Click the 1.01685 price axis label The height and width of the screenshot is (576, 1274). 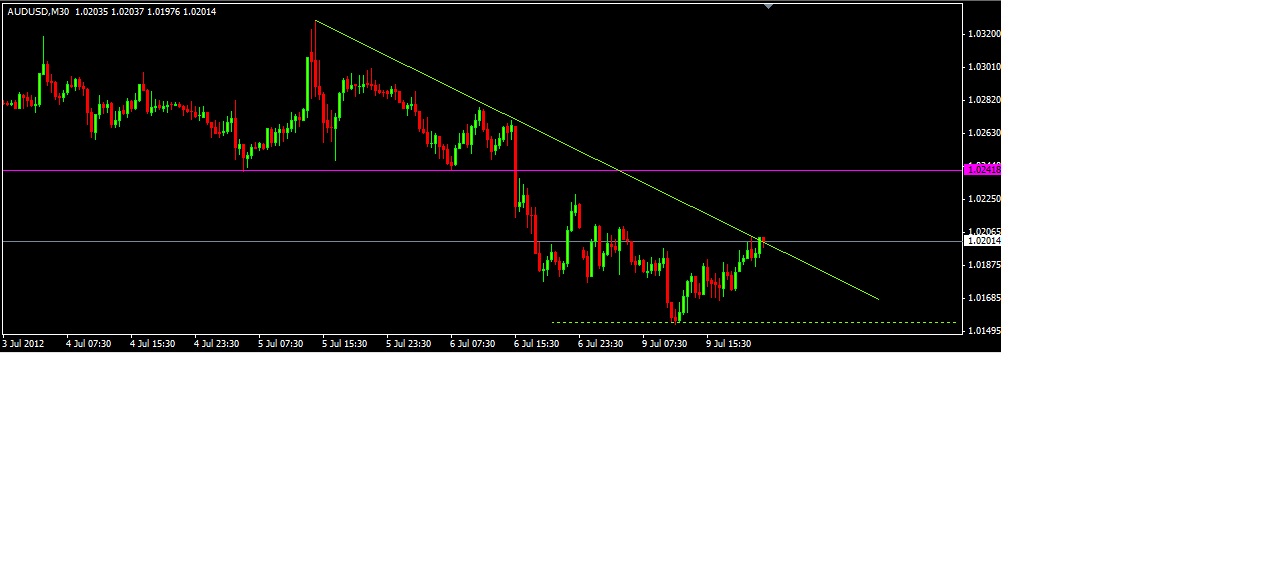click(x=984, y=298)
